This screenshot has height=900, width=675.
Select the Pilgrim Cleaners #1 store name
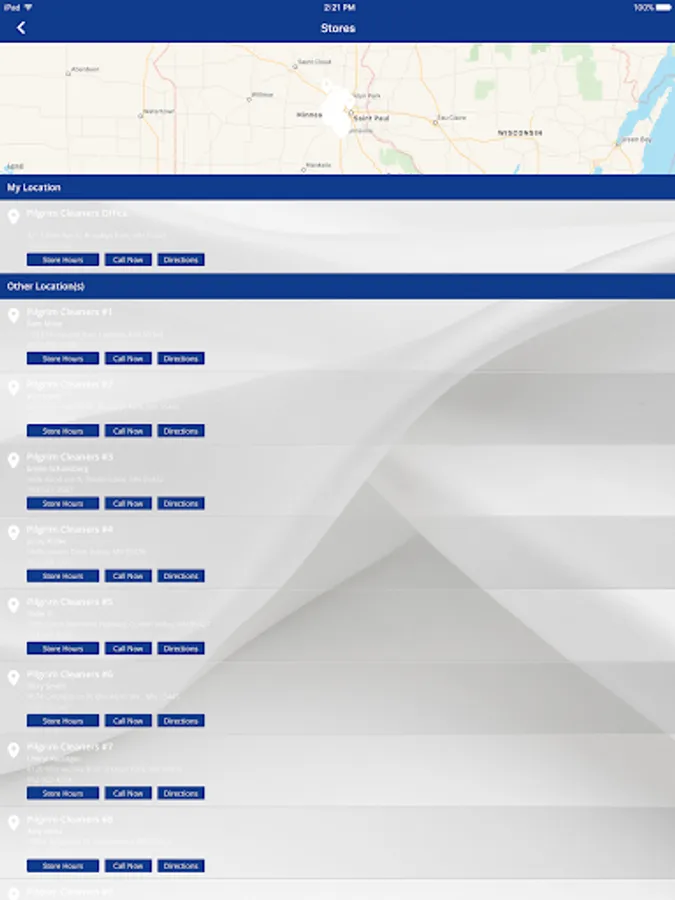pos(69,312)
